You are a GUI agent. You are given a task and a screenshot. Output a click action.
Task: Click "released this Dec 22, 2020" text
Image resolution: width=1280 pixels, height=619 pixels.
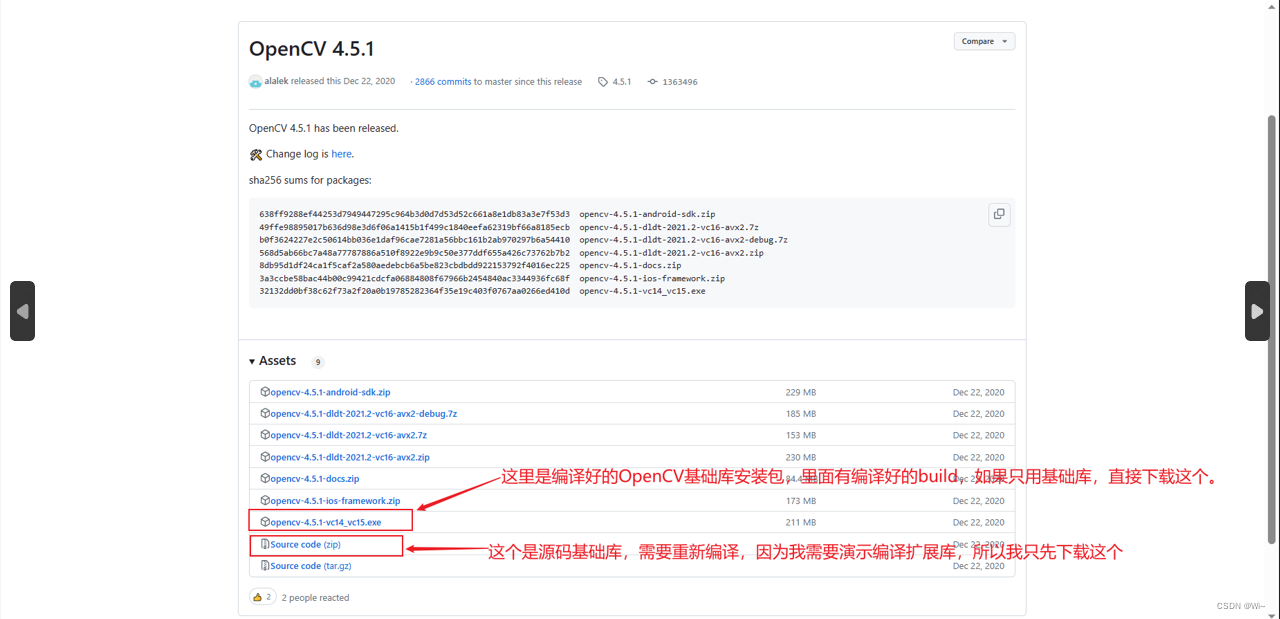[x=343, y=81]
